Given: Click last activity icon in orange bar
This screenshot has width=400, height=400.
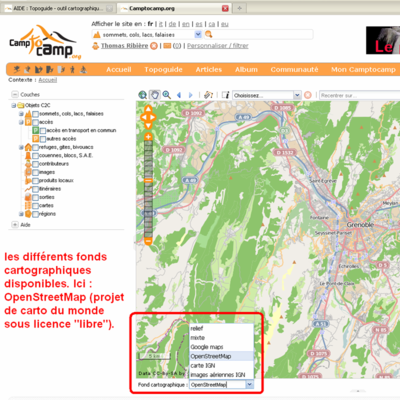Looking at the screenshot, I should tap(84, 69).
